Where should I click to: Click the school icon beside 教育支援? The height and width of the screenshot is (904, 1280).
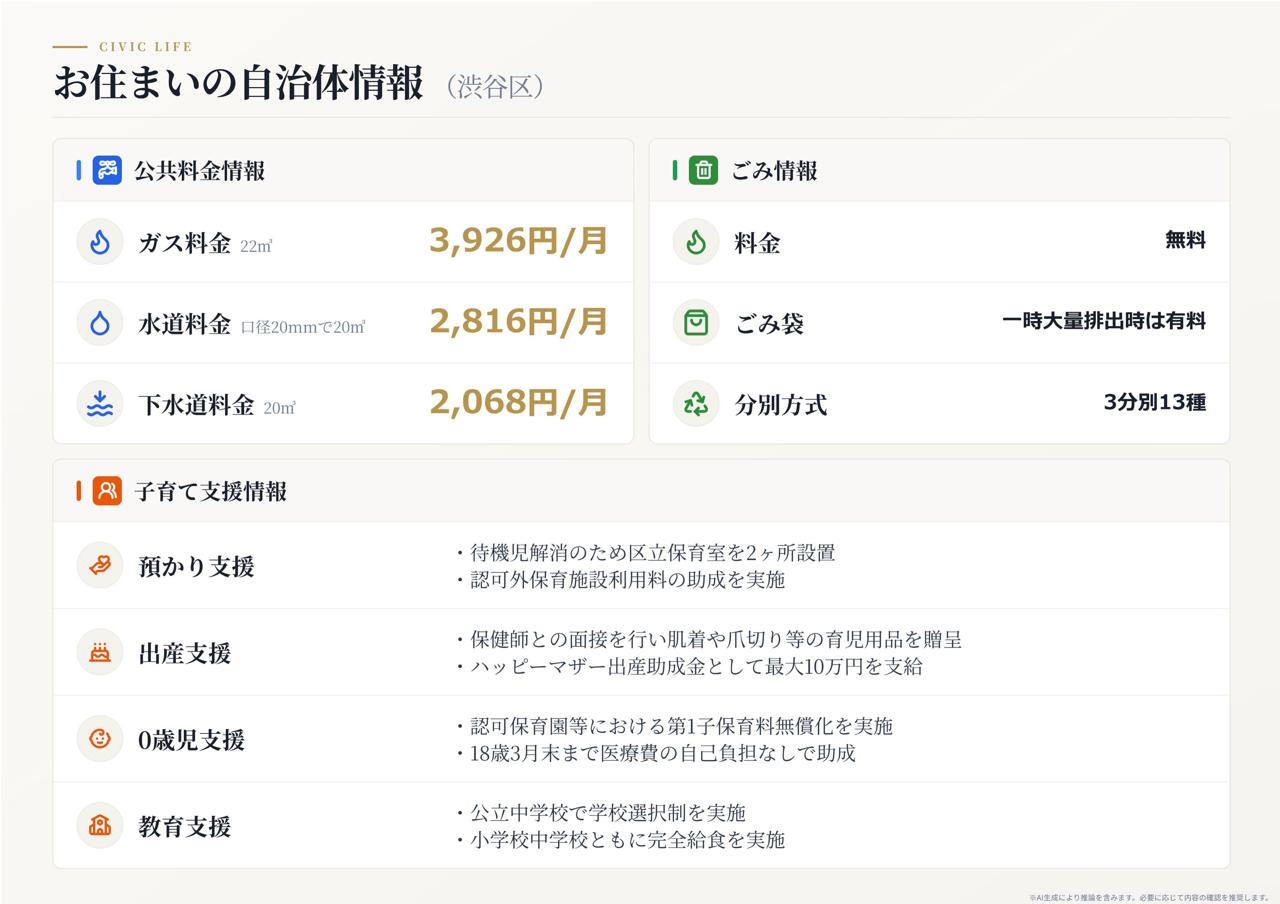pos(100,826)
